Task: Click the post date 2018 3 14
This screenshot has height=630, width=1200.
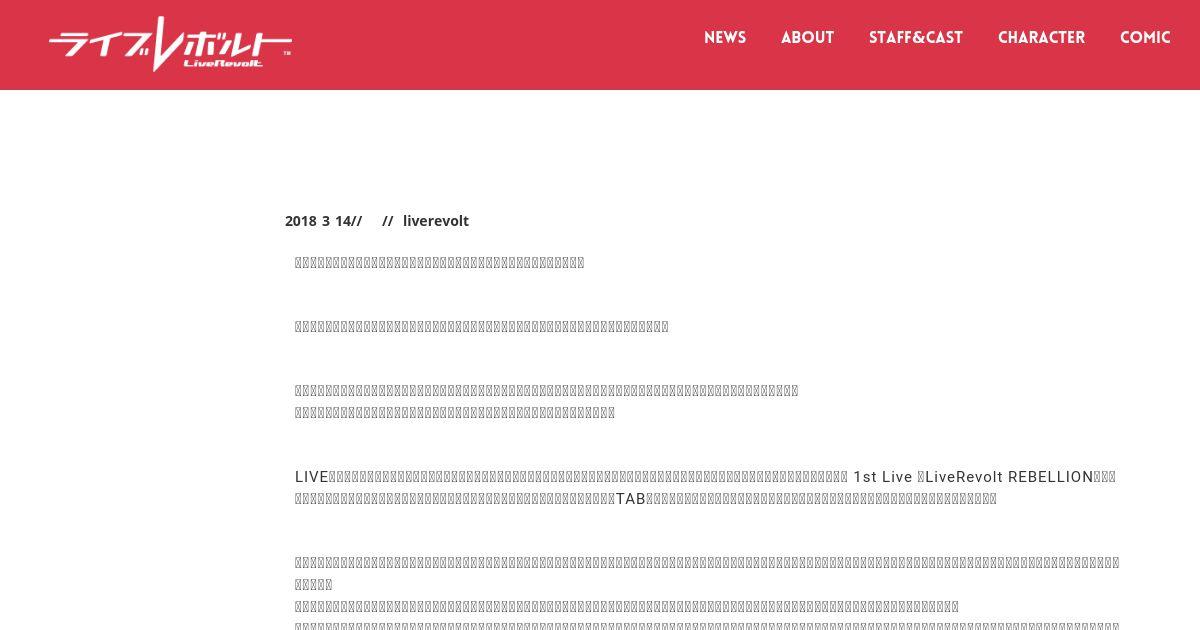Action: click(x=318, y=221)
